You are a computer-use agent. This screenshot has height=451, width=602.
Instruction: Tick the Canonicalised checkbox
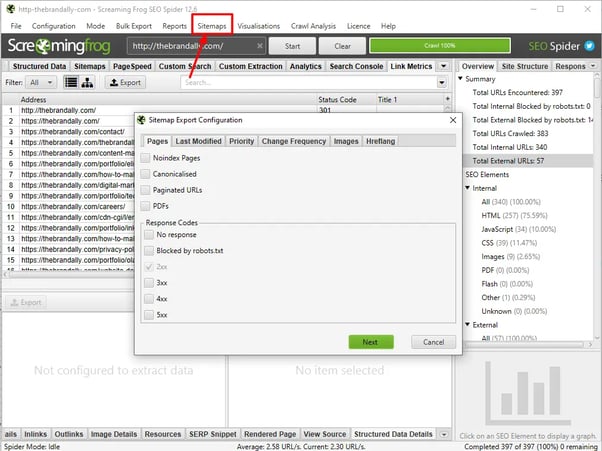[147, 174]
